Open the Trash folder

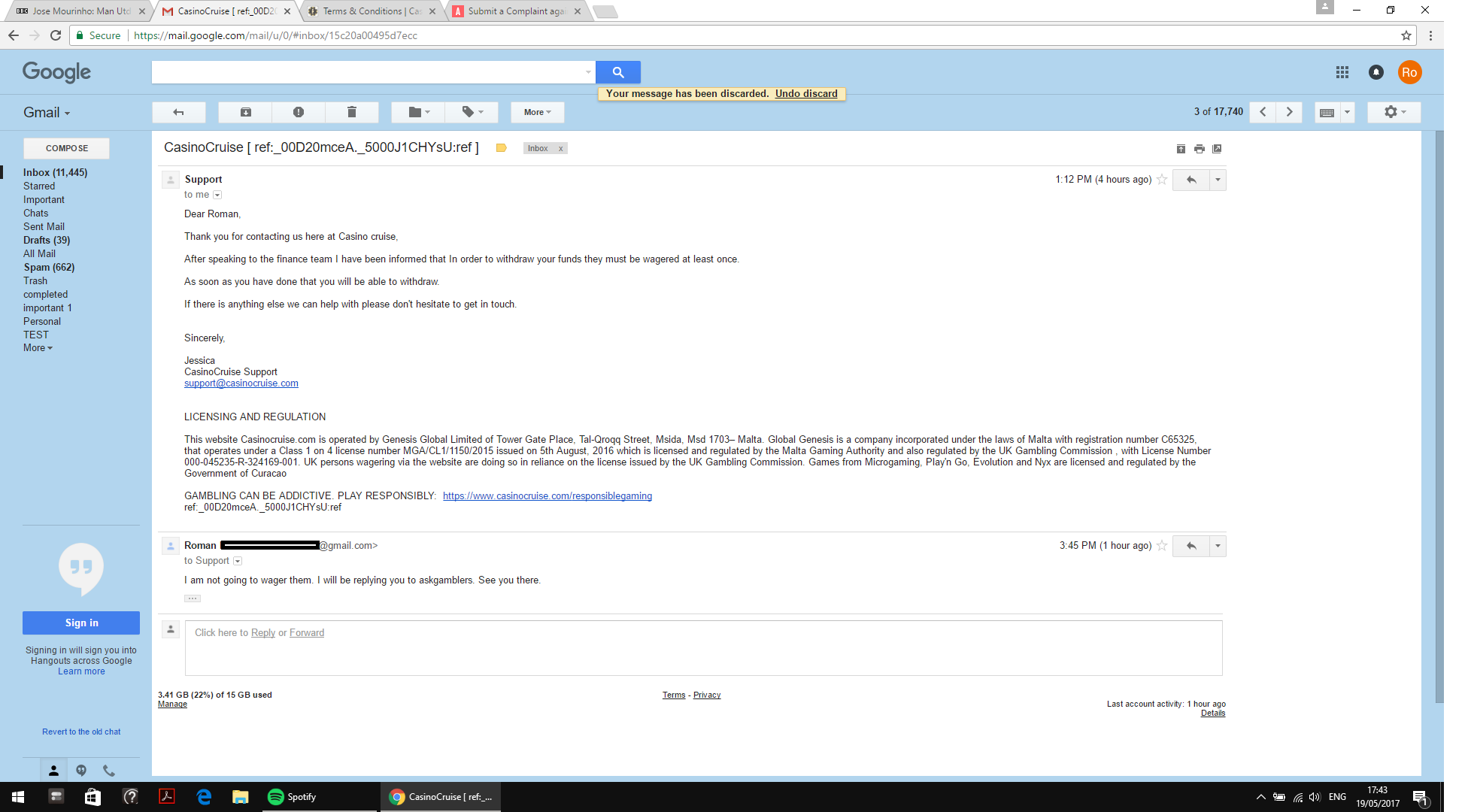click(35, 280)
